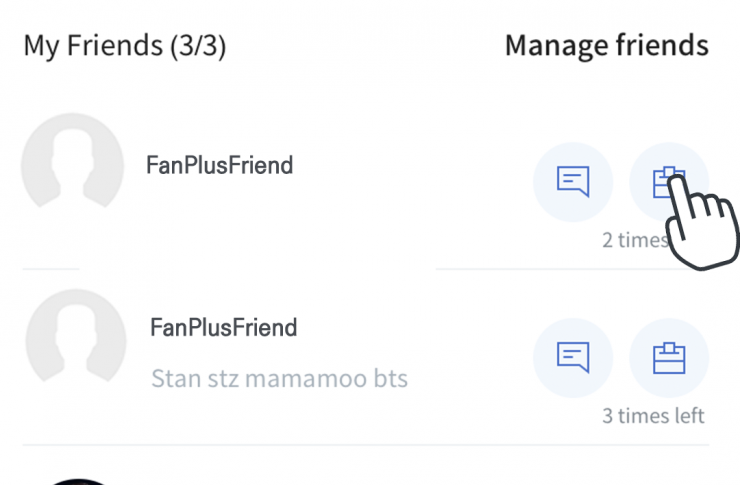Open Manage friends
The height and width of the screenshot is (485, 740).
tap(606, 45)
